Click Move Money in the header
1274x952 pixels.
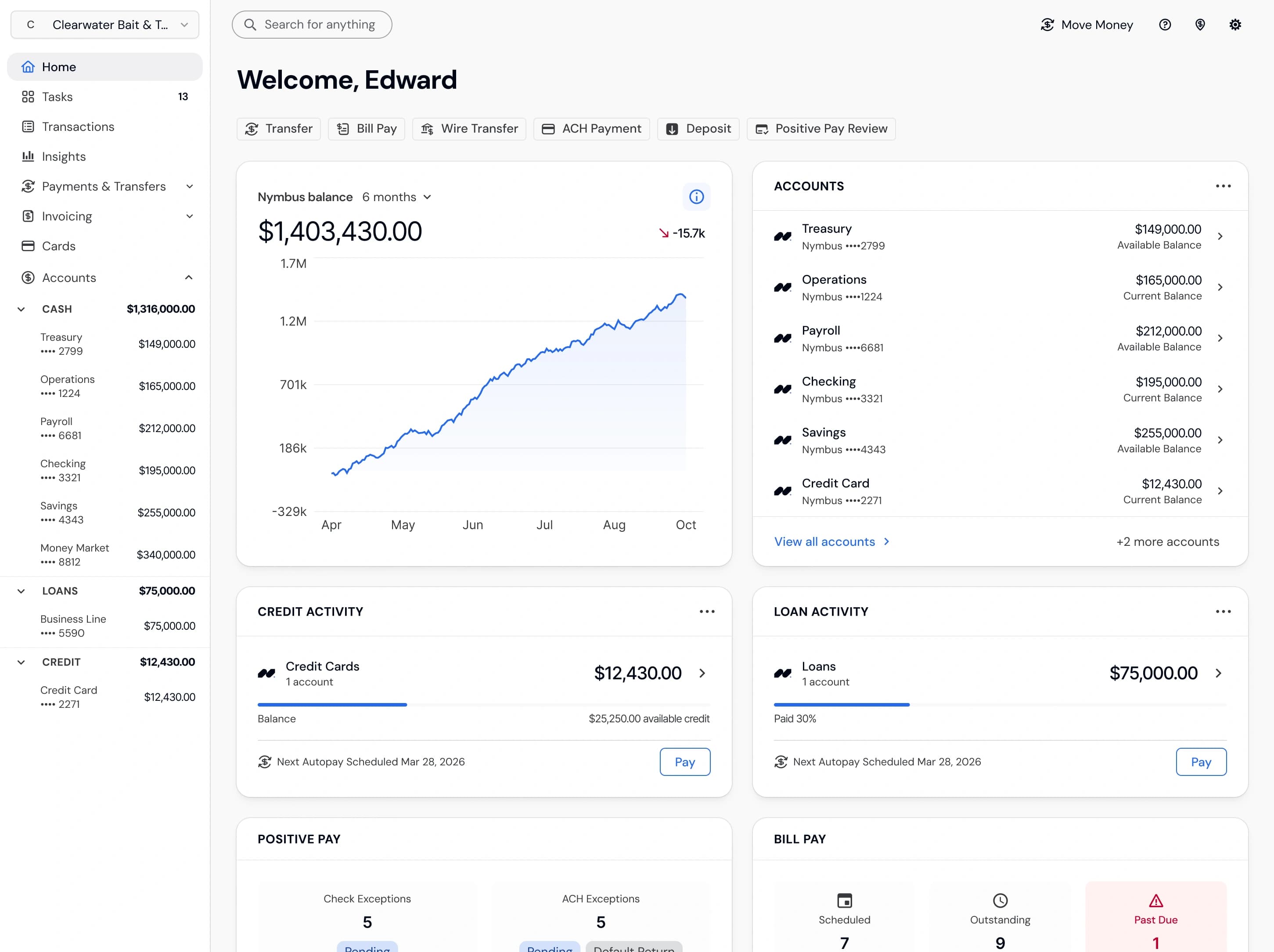(1087, 25)
